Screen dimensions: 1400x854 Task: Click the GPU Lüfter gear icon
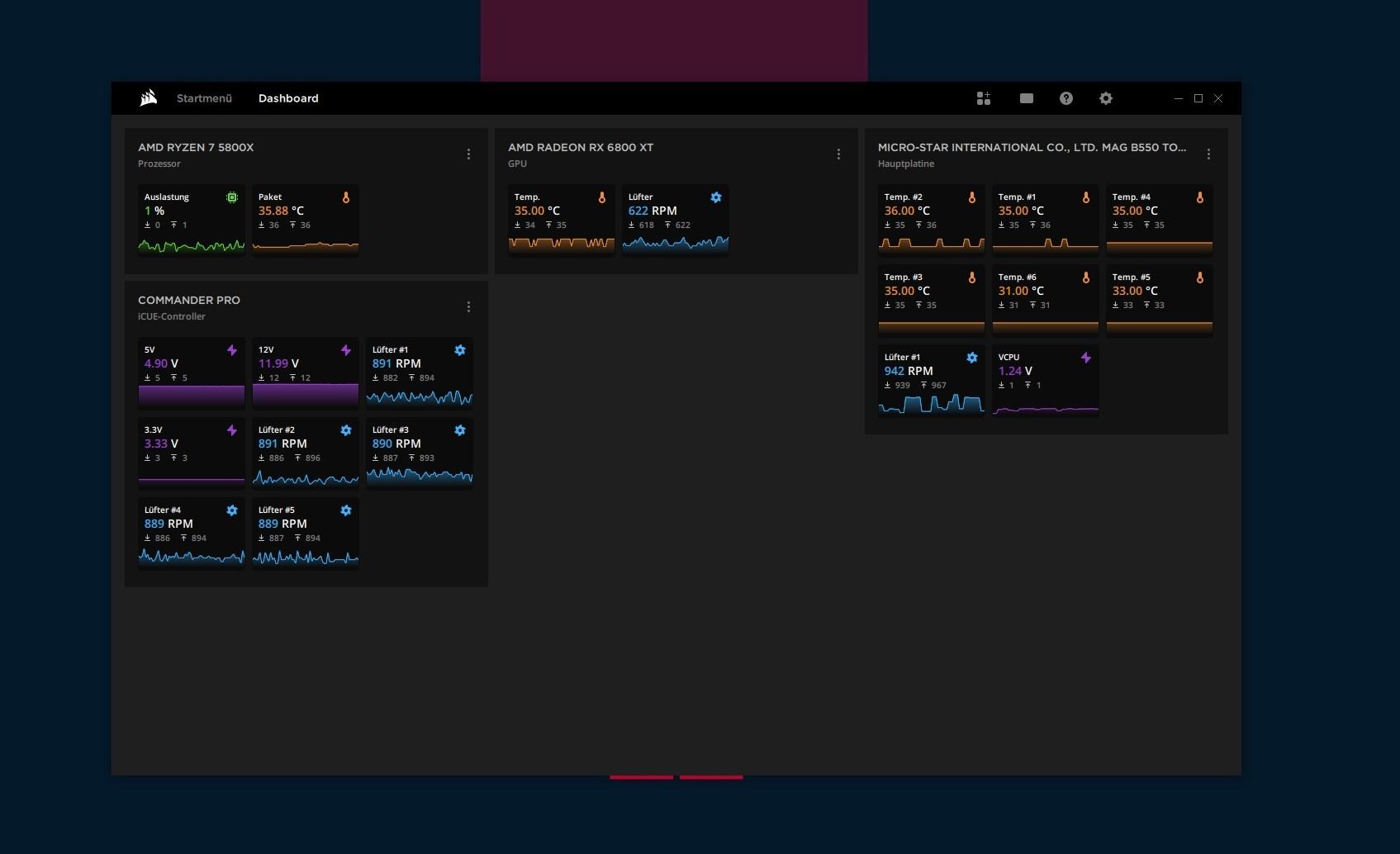[716, 197]
